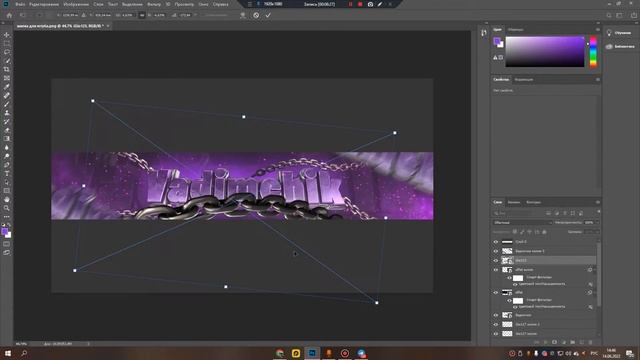The image size is (640, 360).
Task: Select the Hand tool
Action: coord(7,200)
